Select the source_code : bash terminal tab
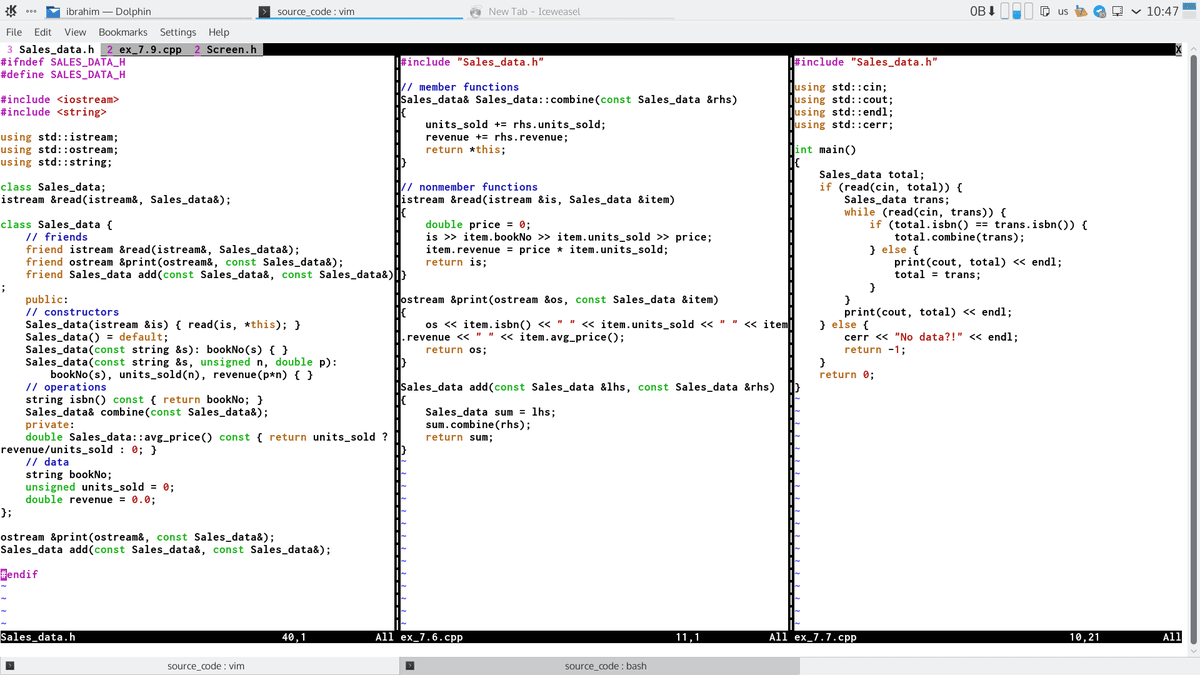 click(605, 665)
